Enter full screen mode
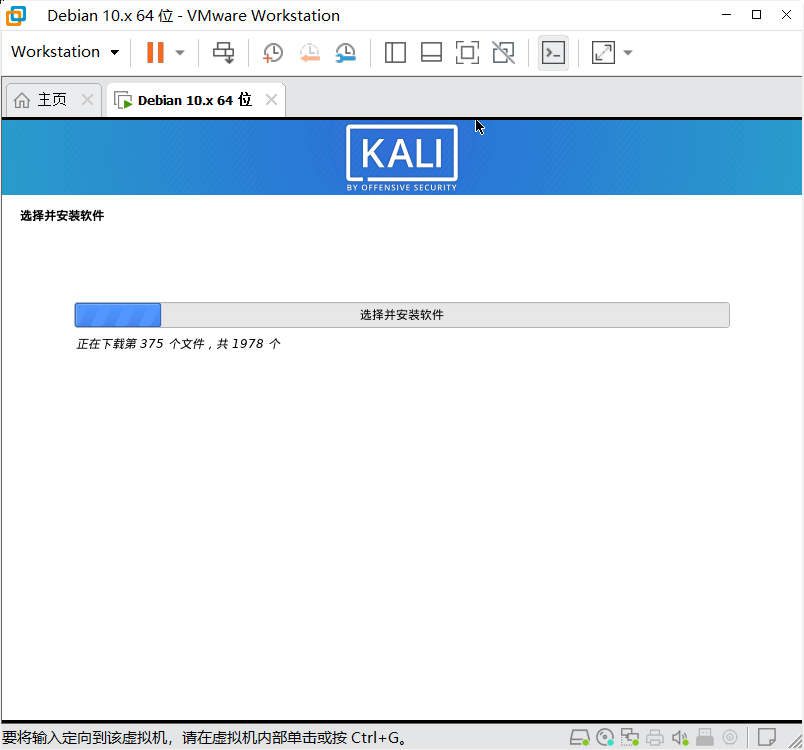 467,52
